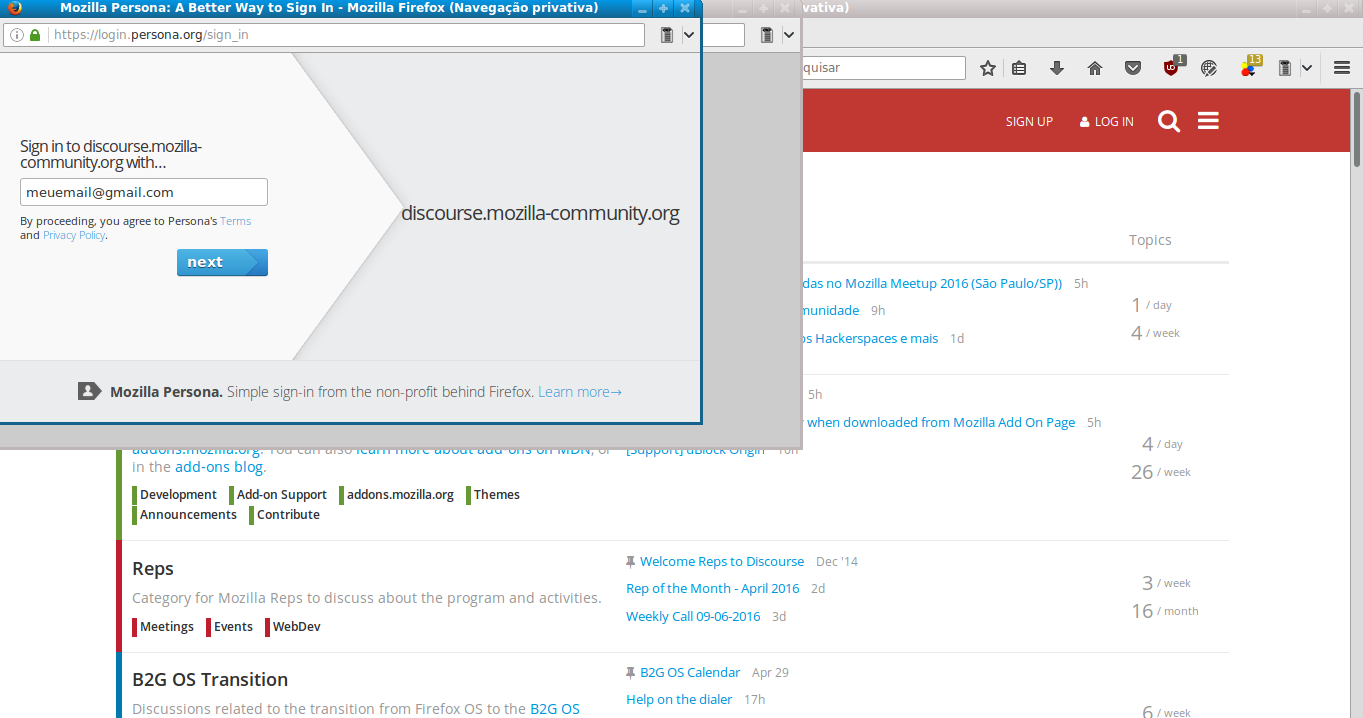Click the user icon beside LOG IN
This screenshot has width=1363, height=718.
click(x=1084, y=122)
